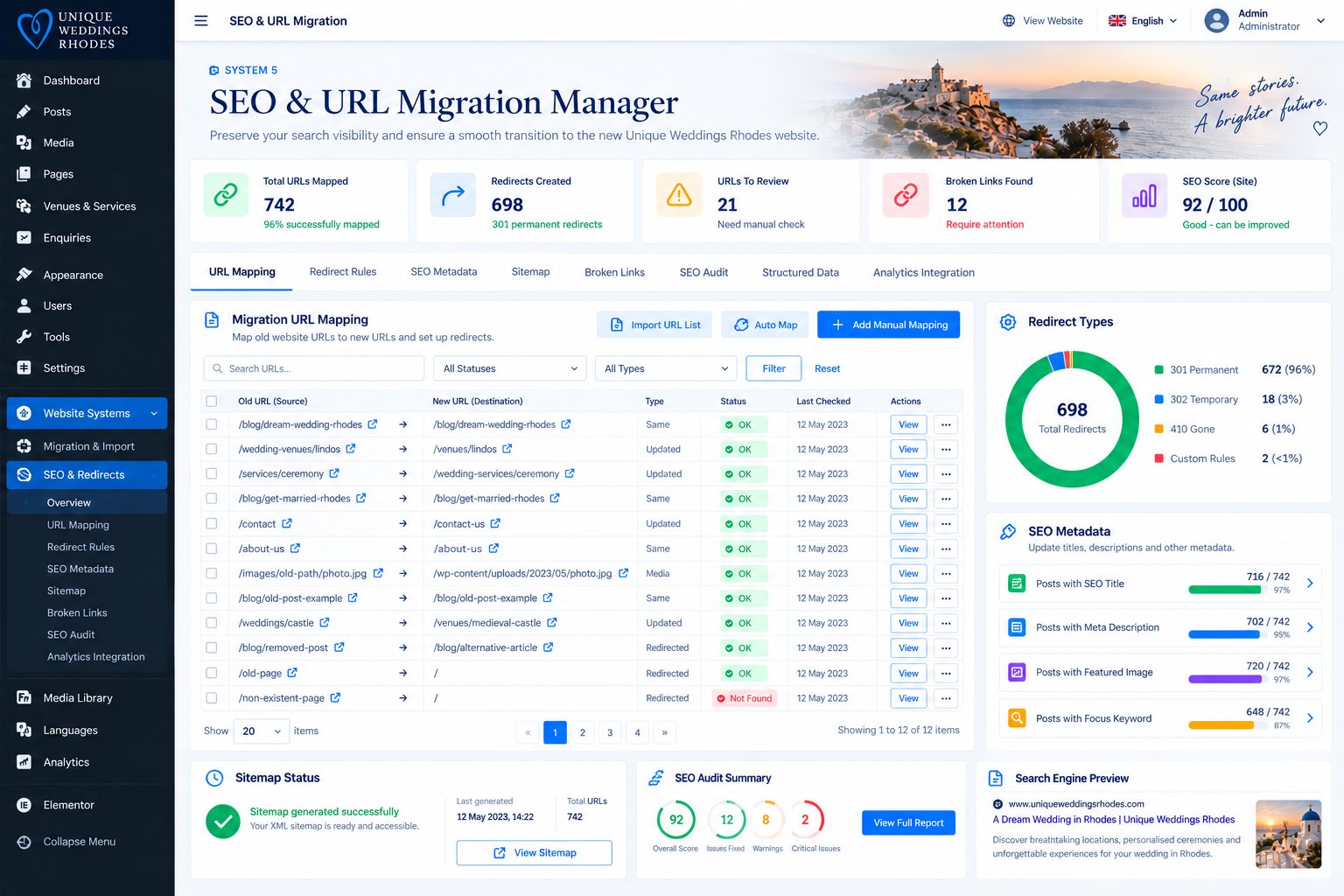1344x896 pixels.
Task: Tick the select-all checkbox in the table header
Action: 211,401
